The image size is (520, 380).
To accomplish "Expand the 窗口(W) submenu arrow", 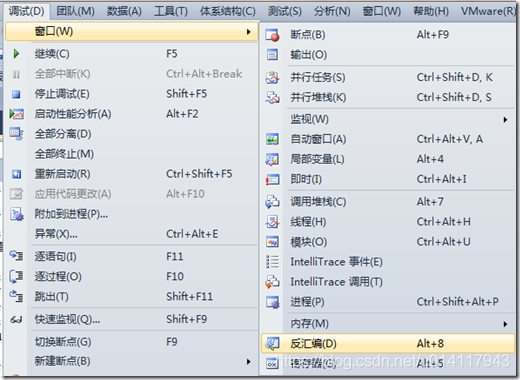I will pyautogui.click(x=249, y=32).
